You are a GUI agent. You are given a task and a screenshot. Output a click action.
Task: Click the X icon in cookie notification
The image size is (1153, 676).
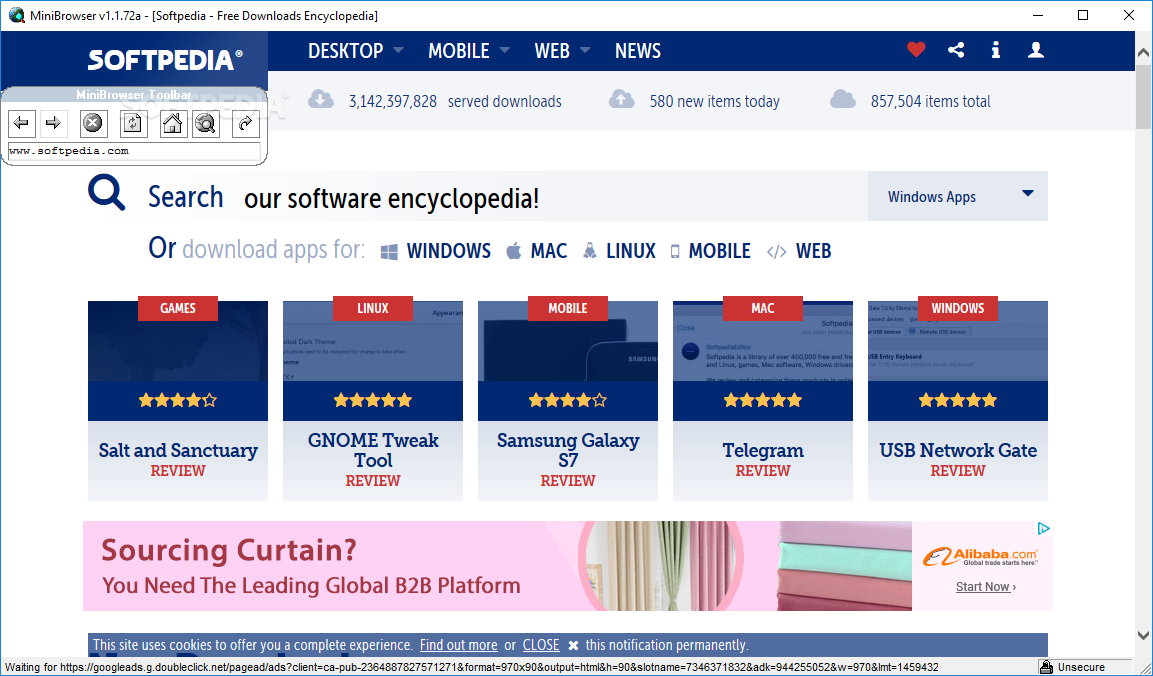click(x=574, y=645)
